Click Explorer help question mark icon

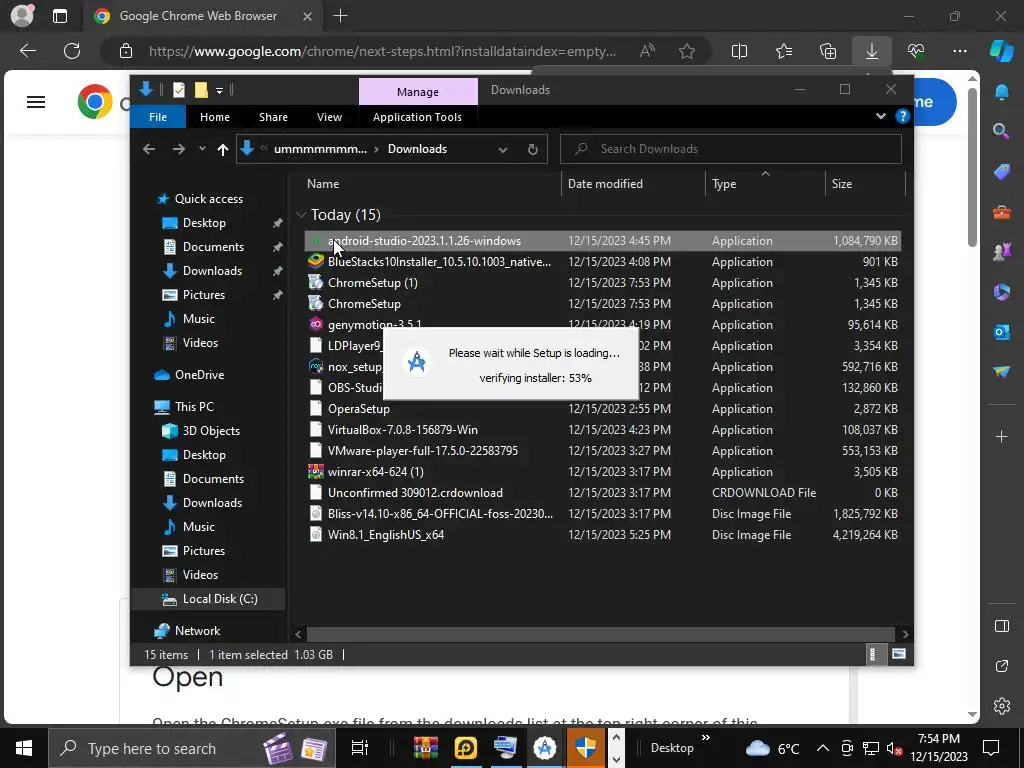[903, 116]
